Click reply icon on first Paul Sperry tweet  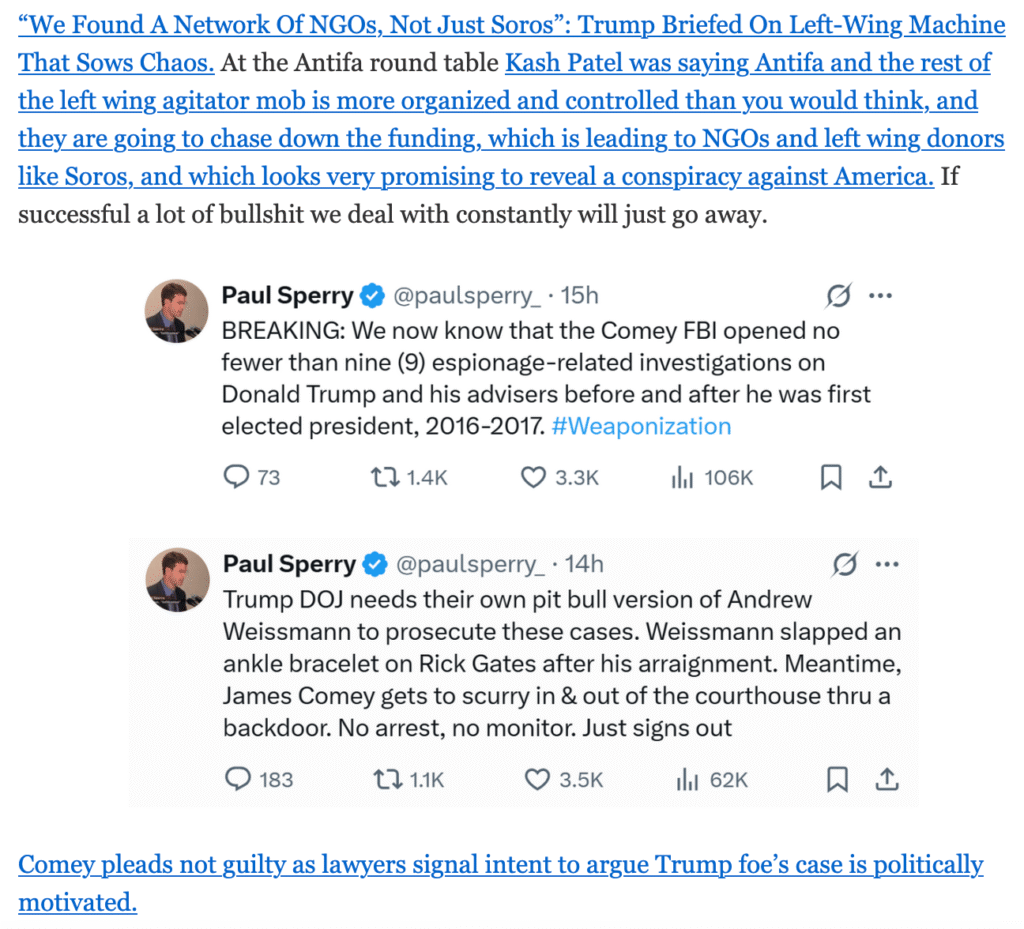point(236,478)
